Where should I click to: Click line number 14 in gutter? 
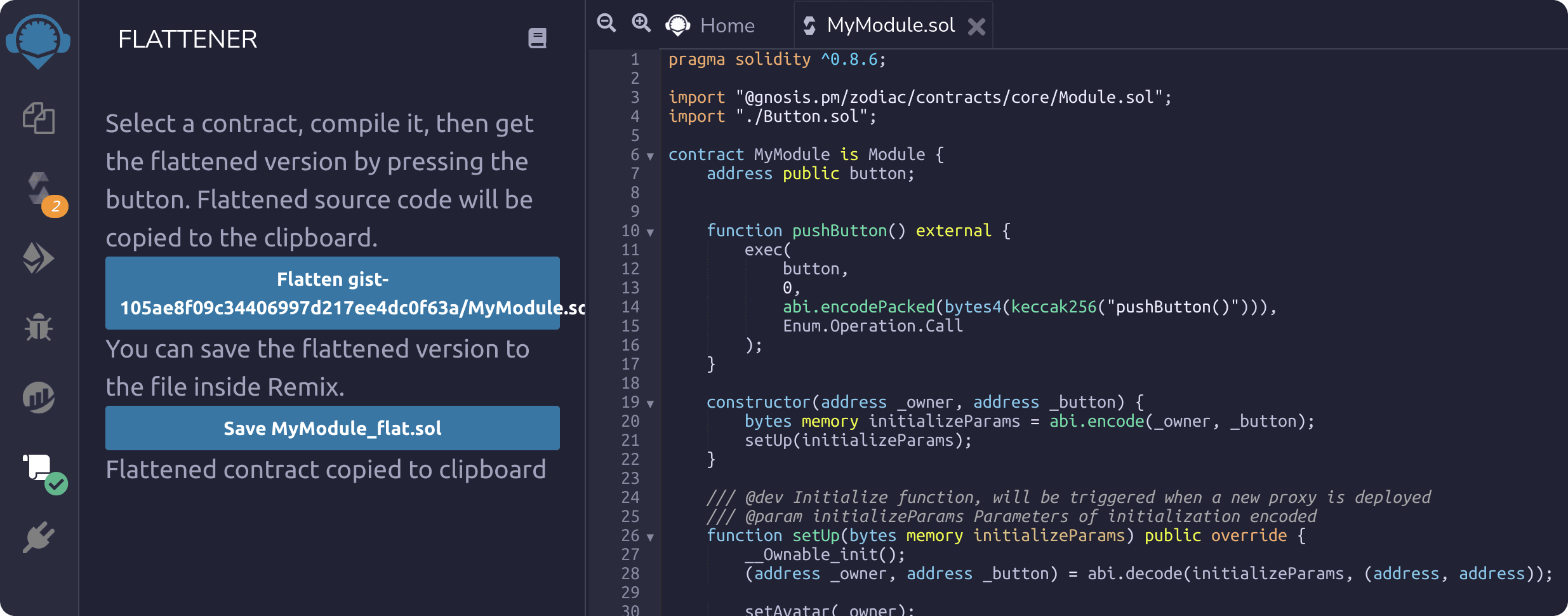coord(630,307)
